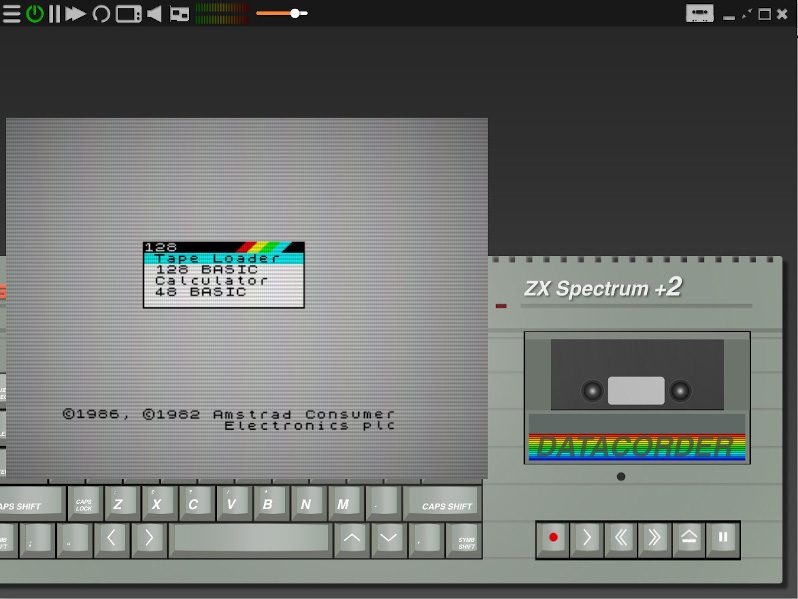Click the left-hand CAPS SHIFT key
The image size is (798, 599).
[x=32, y=503]
